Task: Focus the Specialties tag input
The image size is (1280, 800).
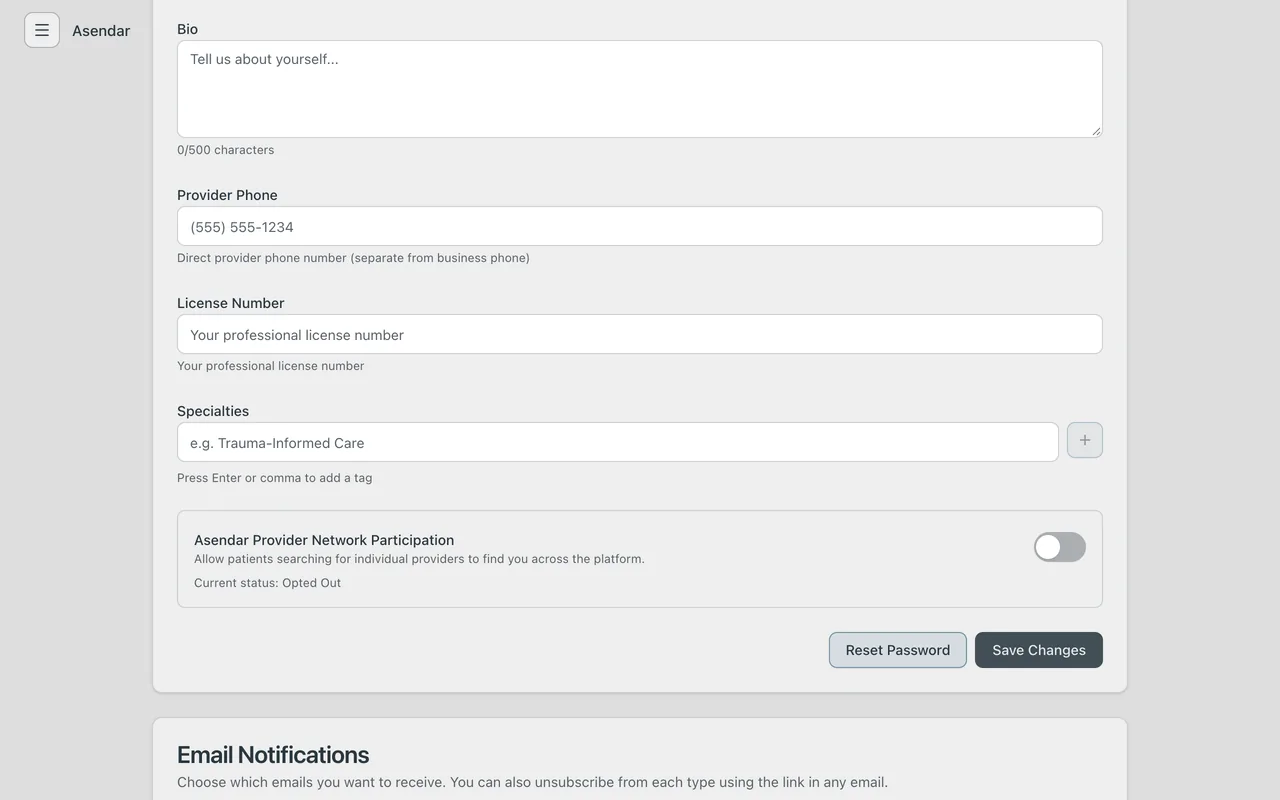Action: (x=618, y=442)
